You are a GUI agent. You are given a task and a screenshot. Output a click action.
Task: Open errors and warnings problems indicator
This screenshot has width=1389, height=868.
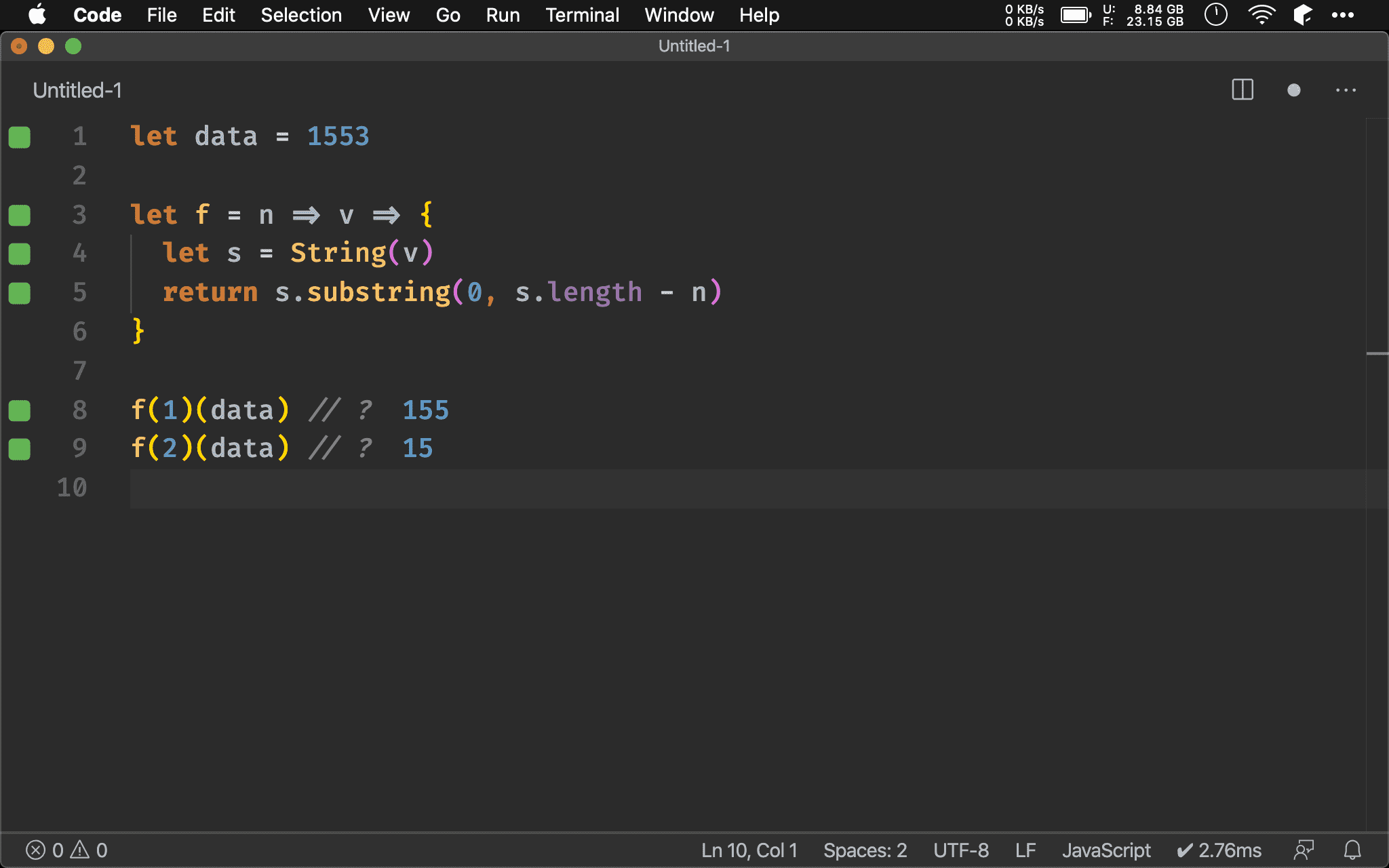coord(66,850)
